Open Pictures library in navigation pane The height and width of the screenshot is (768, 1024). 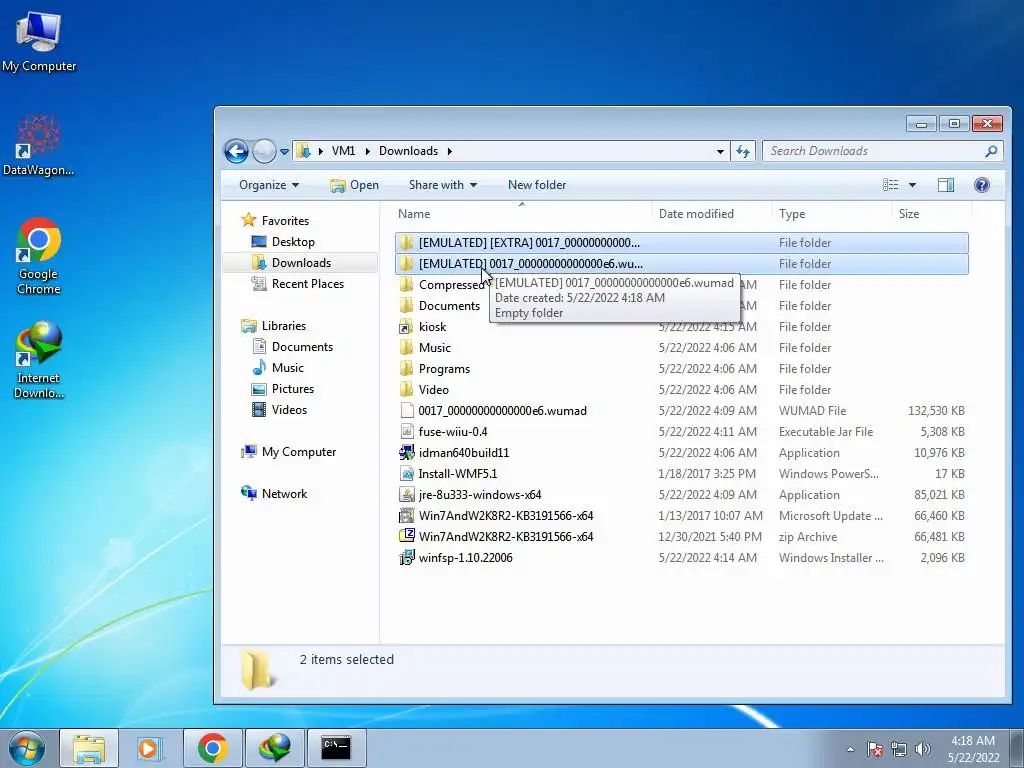282,389
